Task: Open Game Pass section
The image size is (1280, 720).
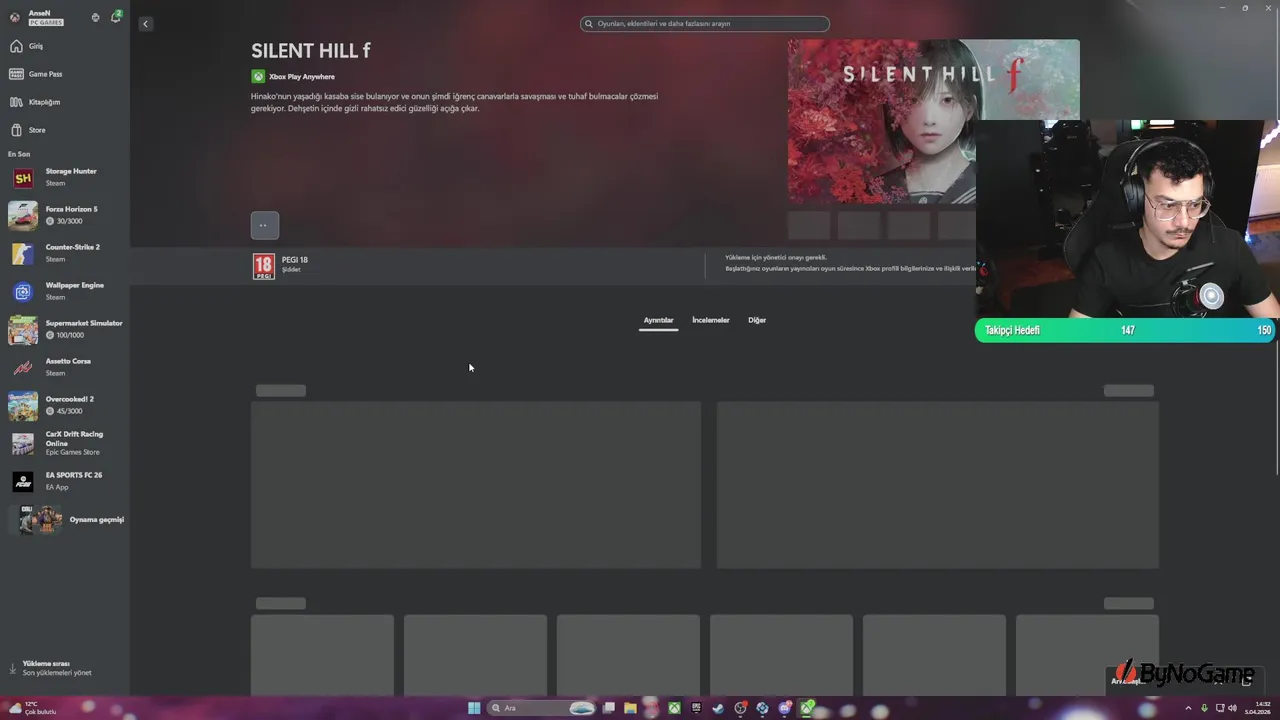Action: [x=65, y=74]
